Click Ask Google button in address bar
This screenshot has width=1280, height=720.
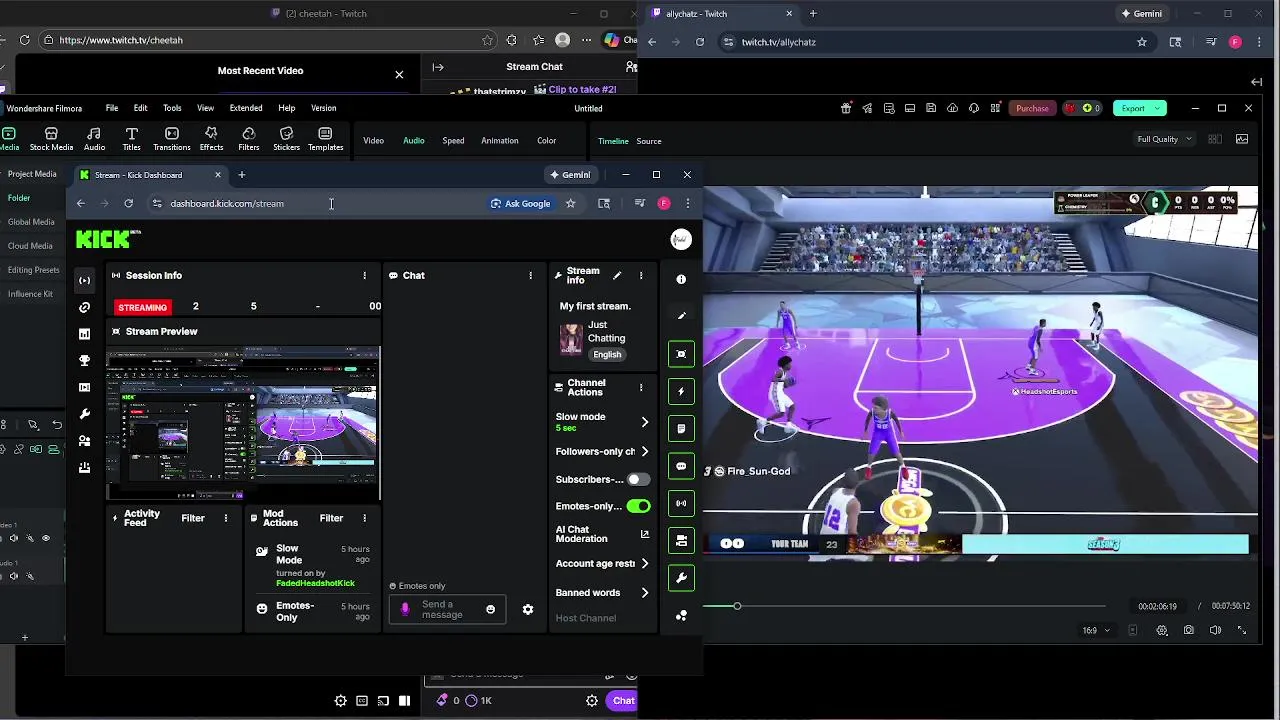coord(520,203)
